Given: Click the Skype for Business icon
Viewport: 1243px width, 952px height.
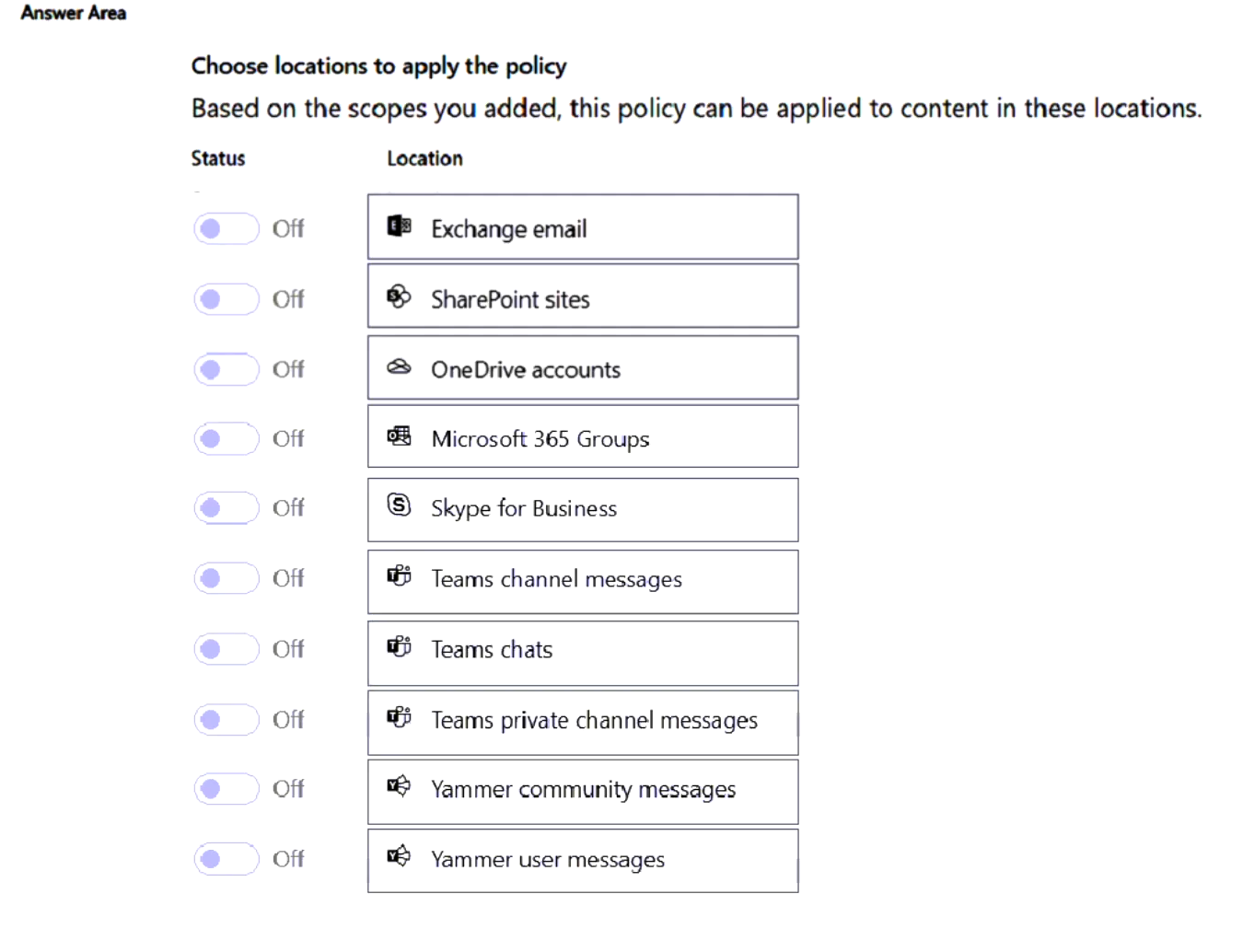Looking at the screenshot, I should pos(399,505).
